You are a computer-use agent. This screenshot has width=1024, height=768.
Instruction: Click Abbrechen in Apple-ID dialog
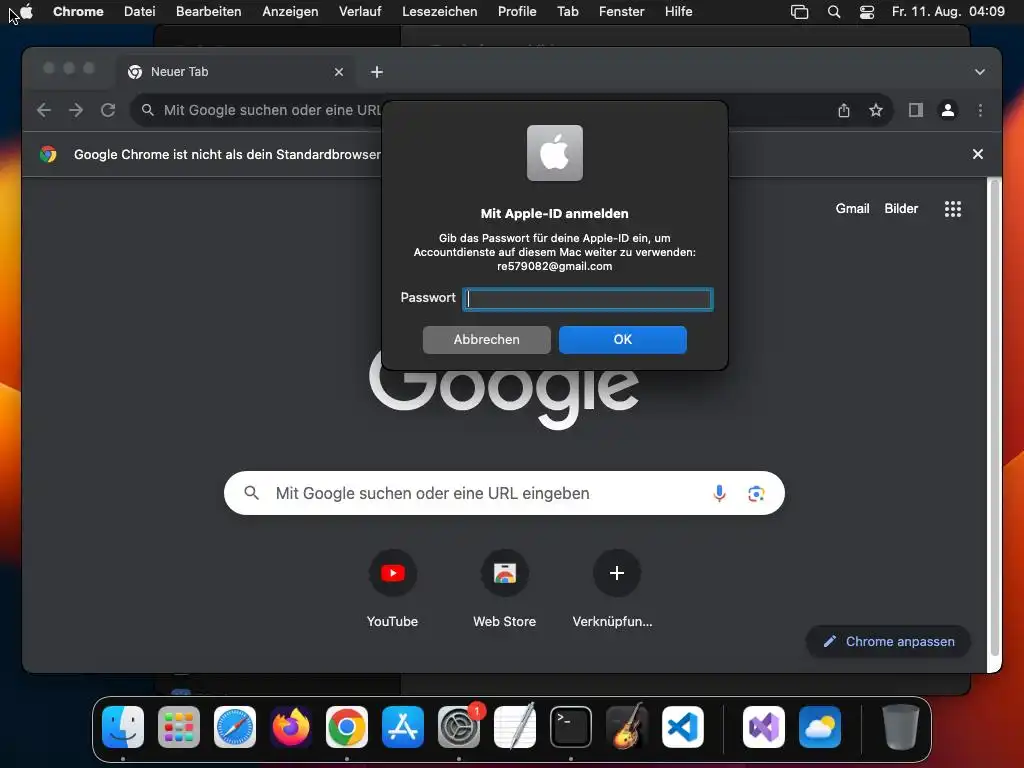[487, 340]
